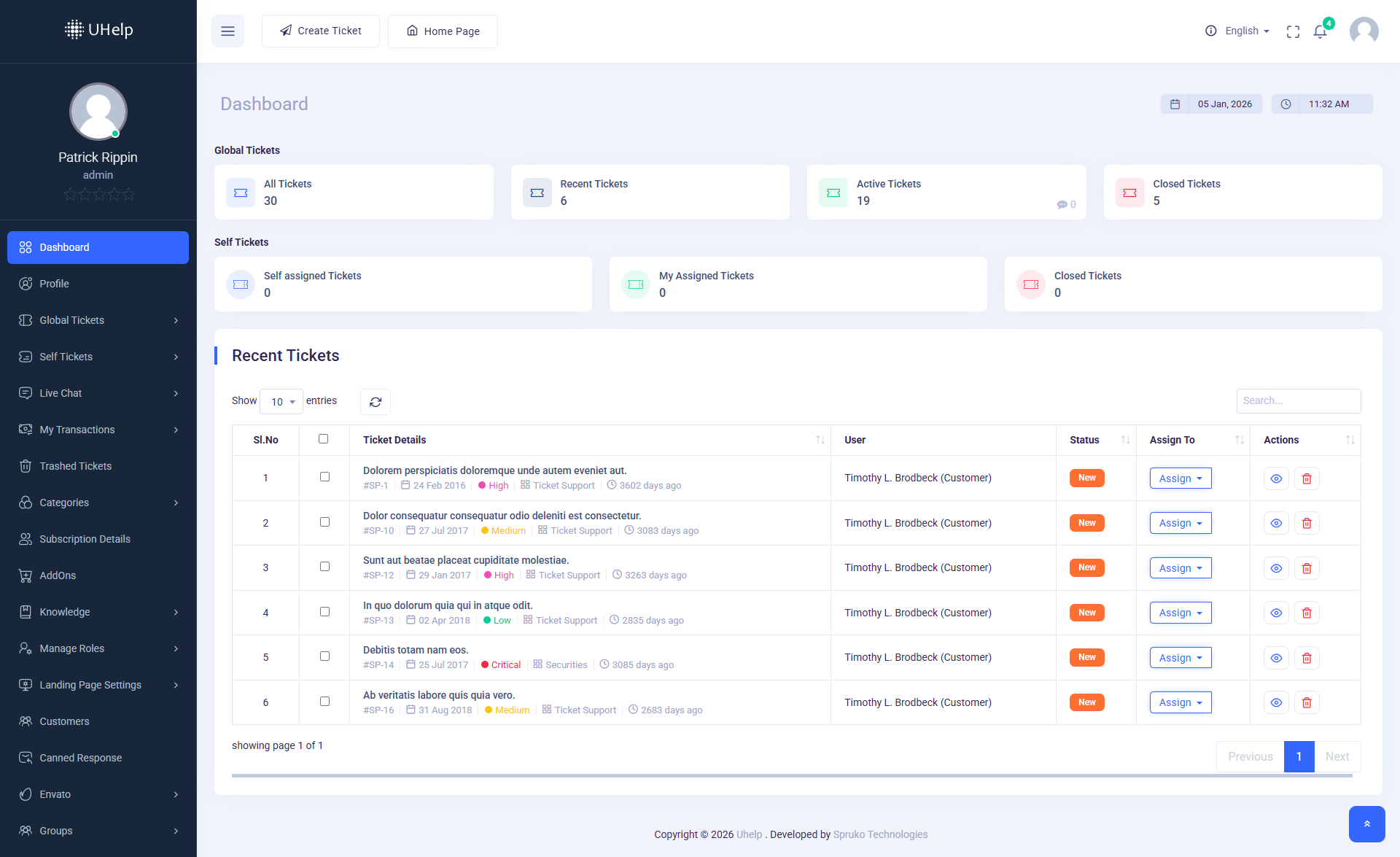Image resolution: width=1400 pixels, height=857 pixels.
Task: Delete ticket SP-1 with the trash icon
Action: pos(1307,478)
